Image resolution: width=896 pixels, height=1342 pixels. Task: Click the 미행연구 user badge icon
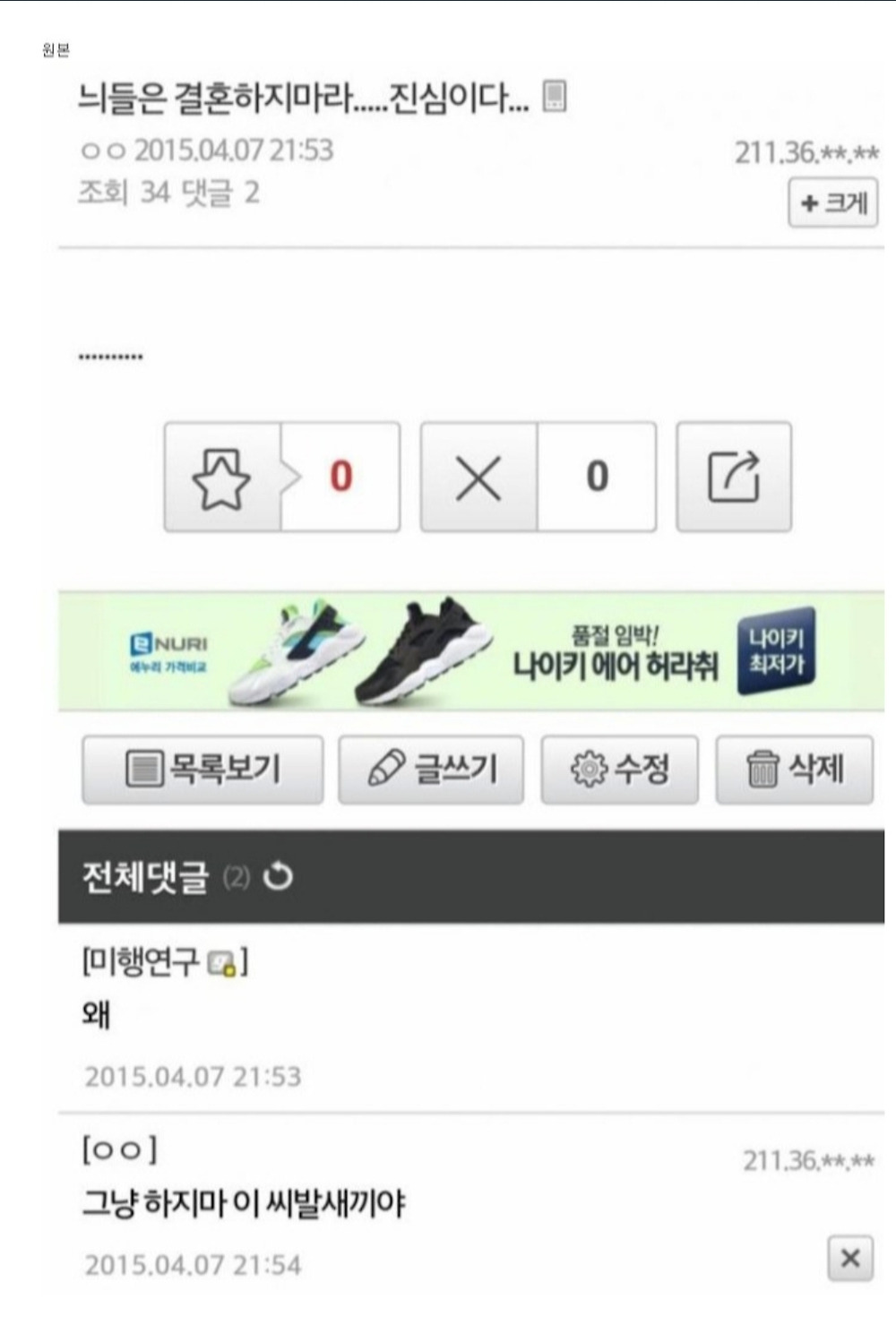click(222, 964)
